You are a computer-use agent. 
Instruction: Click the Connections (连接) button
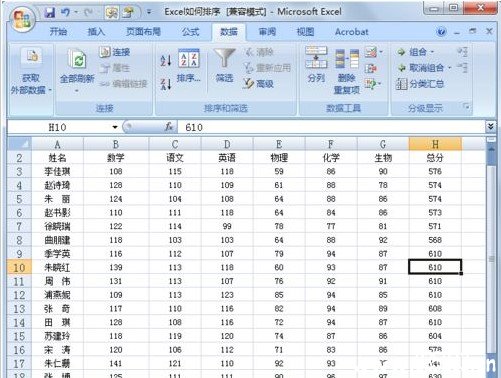point(115,52)
